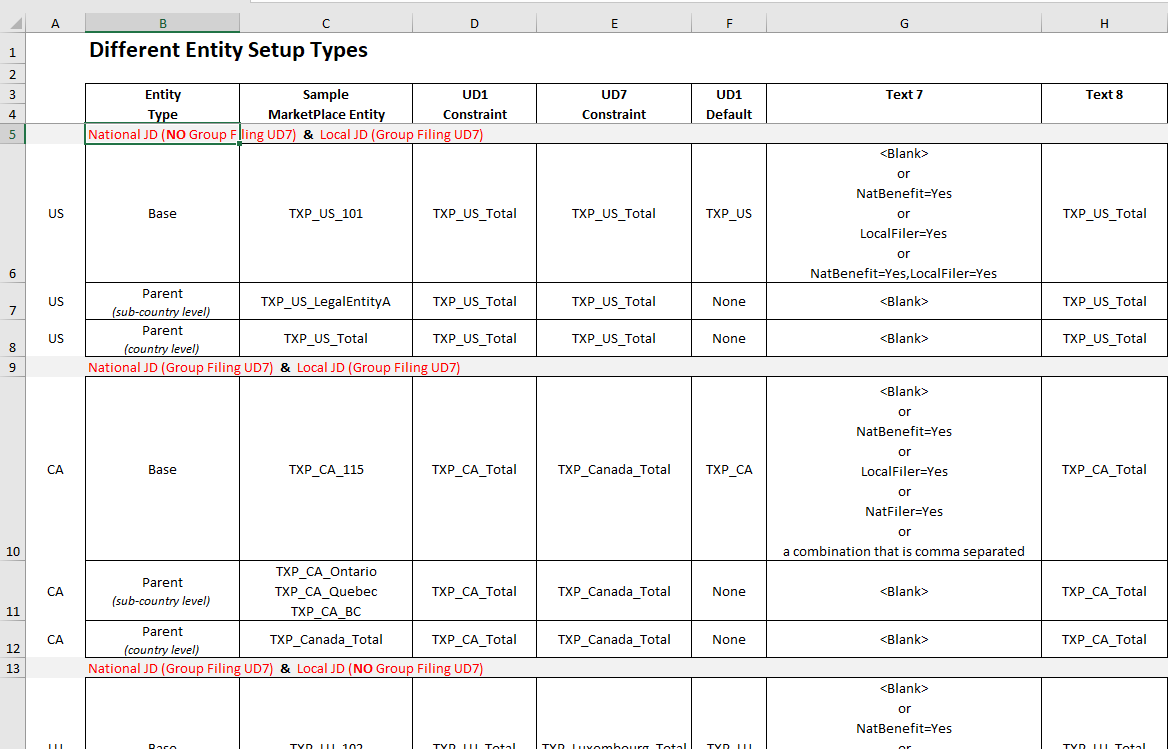
Task: Select the Base entity type cell for US
Action: (x=162, y=213)
